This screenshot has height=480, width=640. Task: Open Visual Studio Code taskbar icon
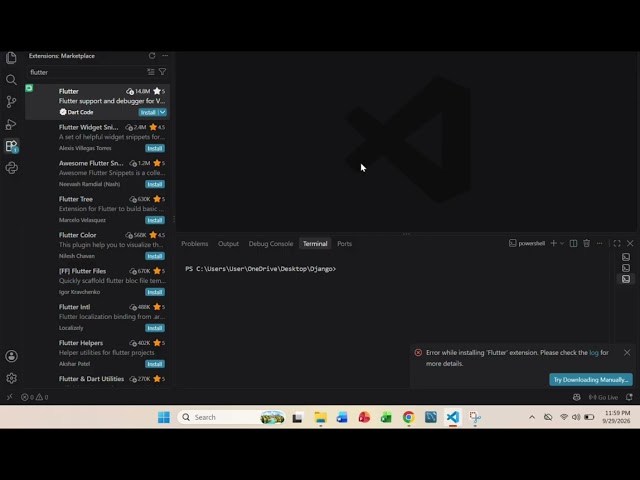(452, 417)
